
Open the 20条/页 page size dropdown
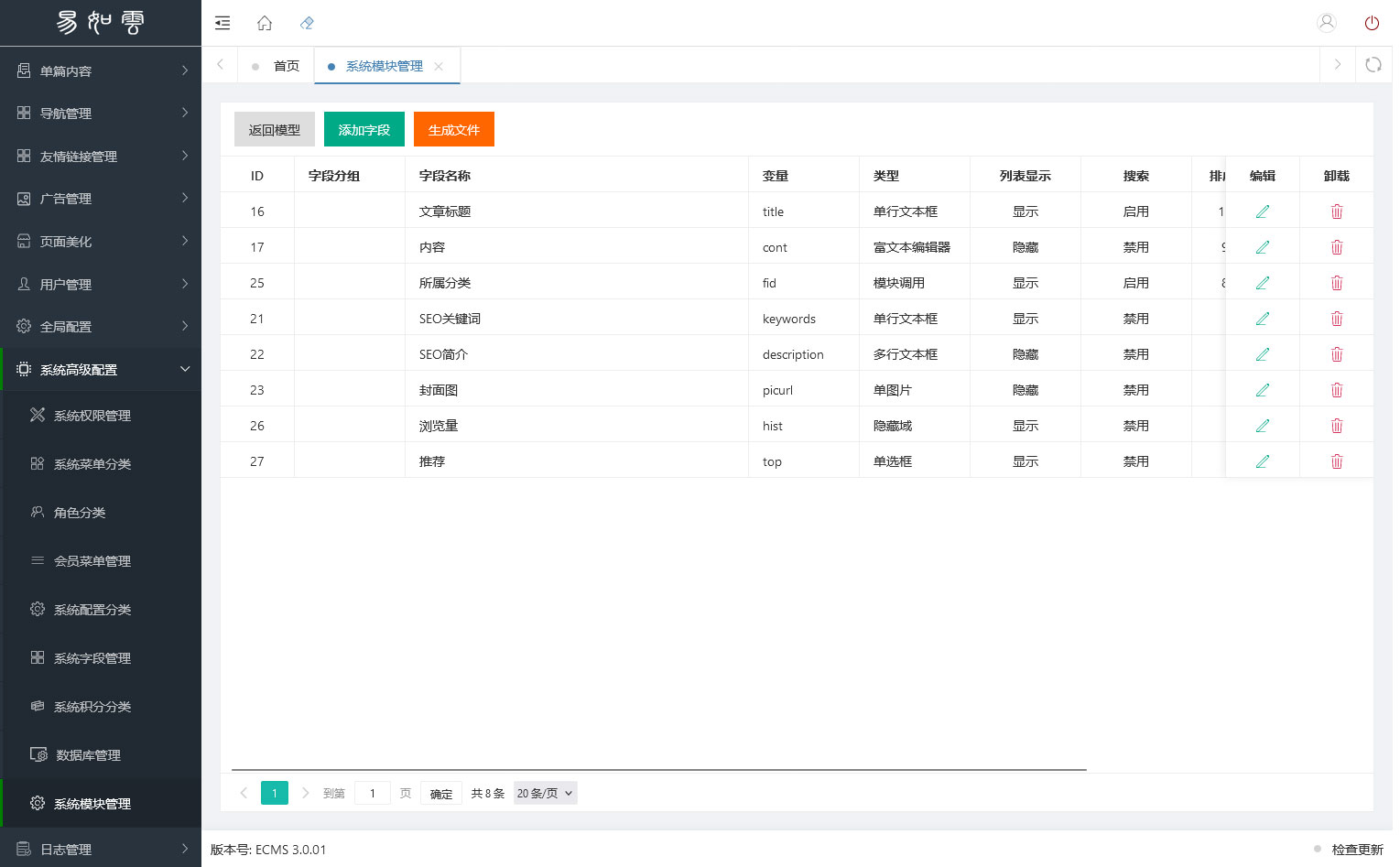(x=545, y=793)
